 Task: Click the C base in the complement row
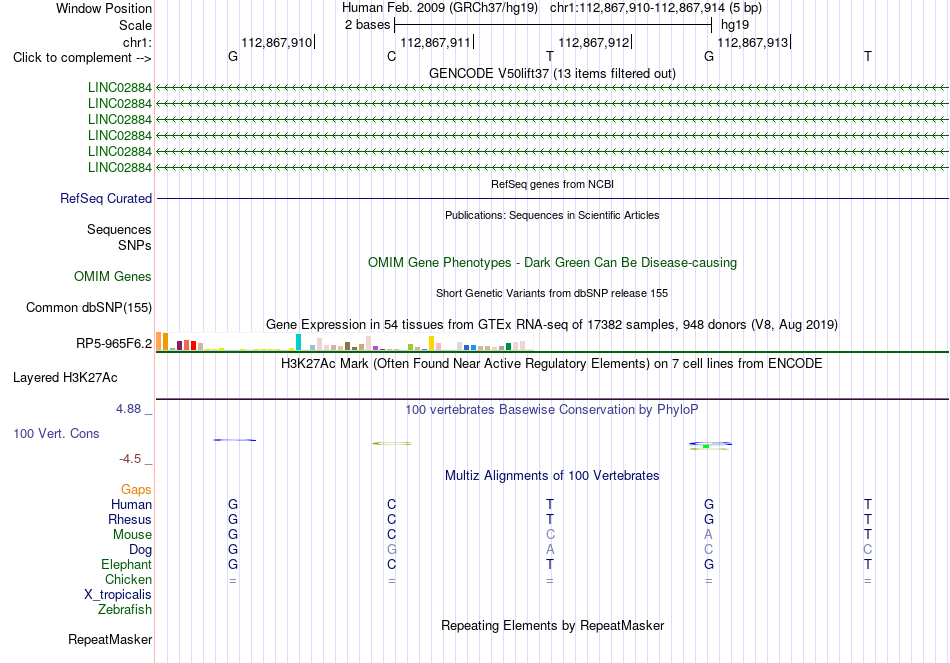point(391,56)
